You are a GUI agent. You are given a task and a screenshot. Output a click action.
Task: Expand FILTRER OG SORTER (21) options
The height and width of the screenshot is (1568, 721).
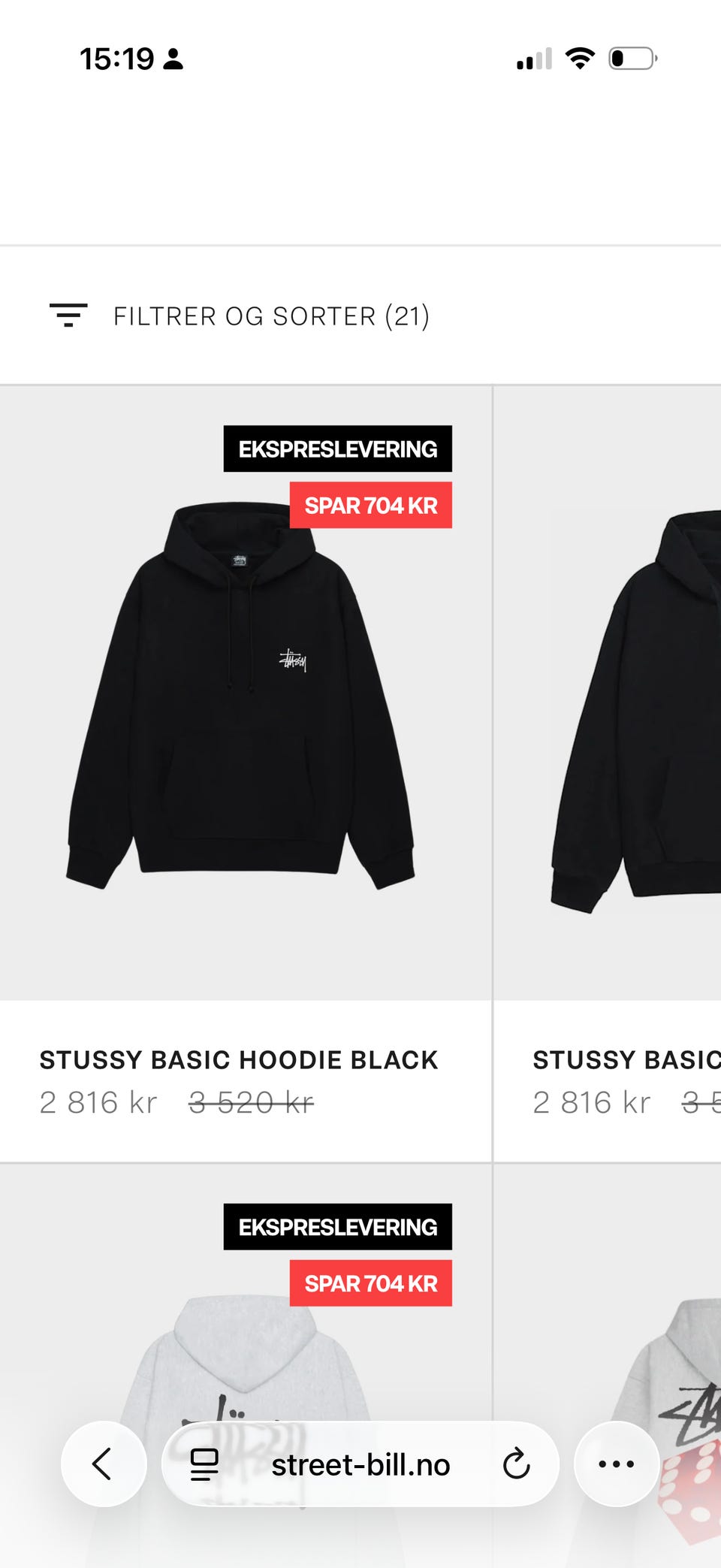click(x=271, y=316)
